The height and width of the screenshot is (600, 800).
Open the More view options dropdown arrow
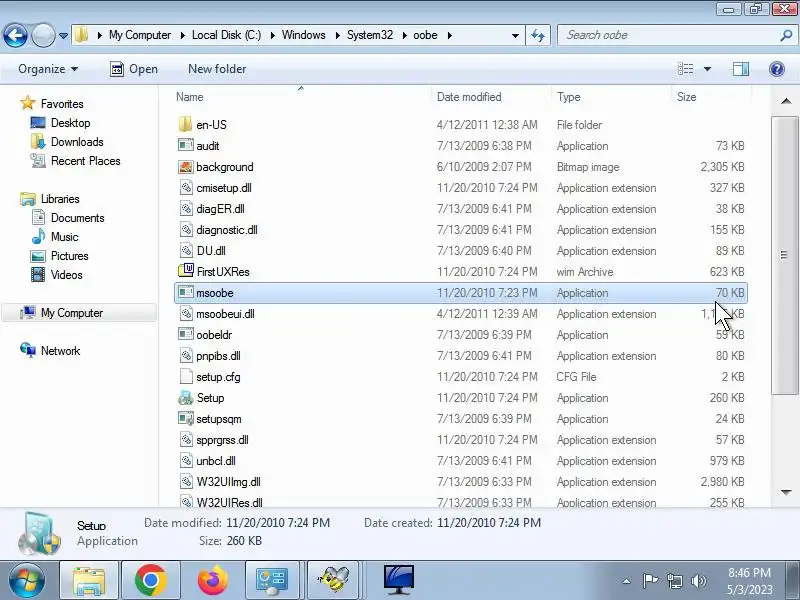click(x=708, y=69)
